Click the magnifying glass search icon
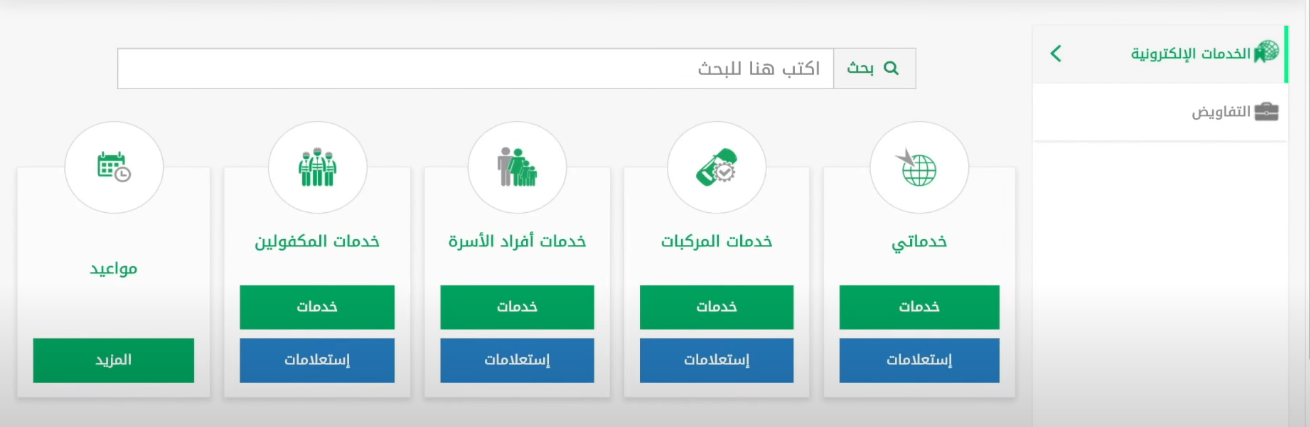 (x=892, y=68)
